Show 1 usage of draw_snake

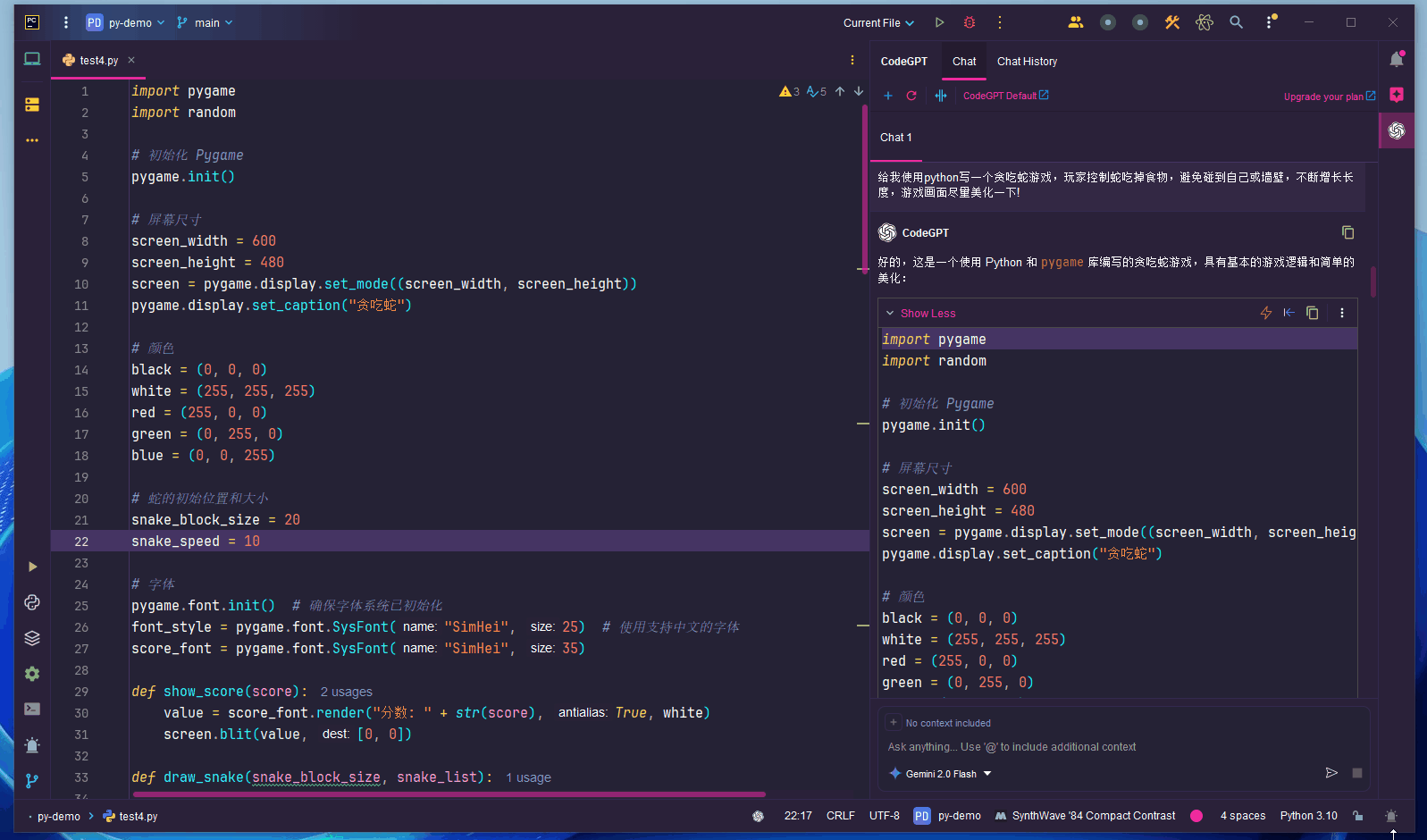click(x=528, y=777)
